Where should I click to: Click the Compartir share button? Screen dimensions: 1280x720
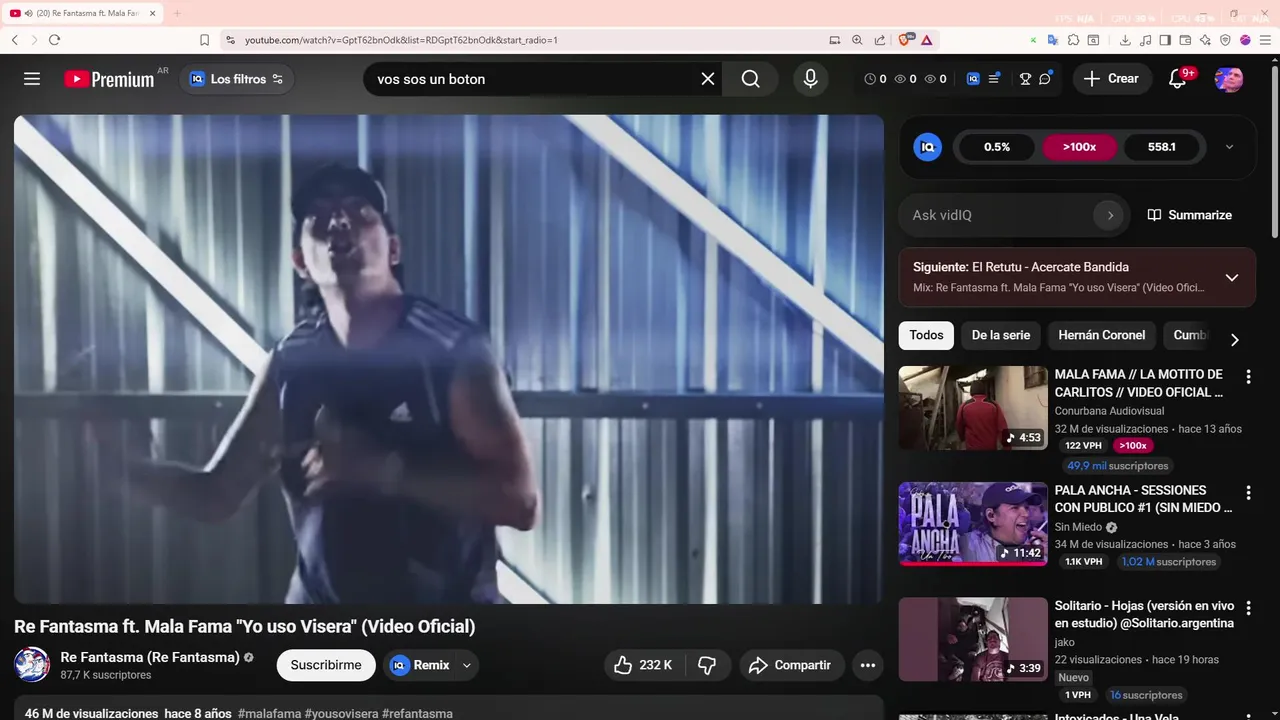click(x=790, y=665)
